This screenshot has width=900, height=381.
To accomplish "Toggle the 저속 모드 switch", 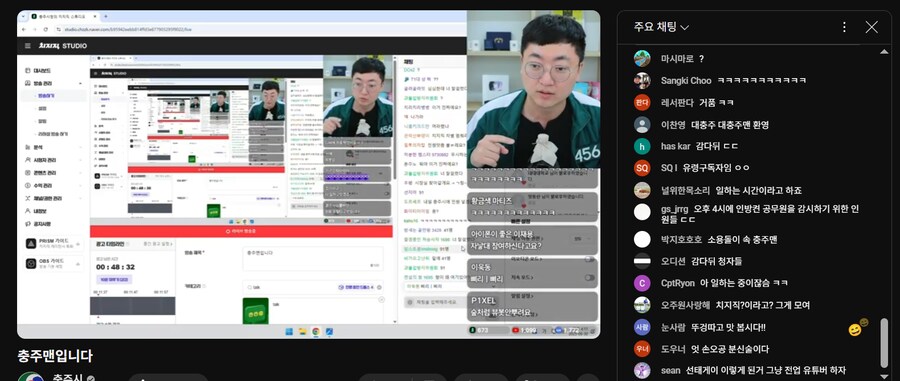I will point(589,278).
